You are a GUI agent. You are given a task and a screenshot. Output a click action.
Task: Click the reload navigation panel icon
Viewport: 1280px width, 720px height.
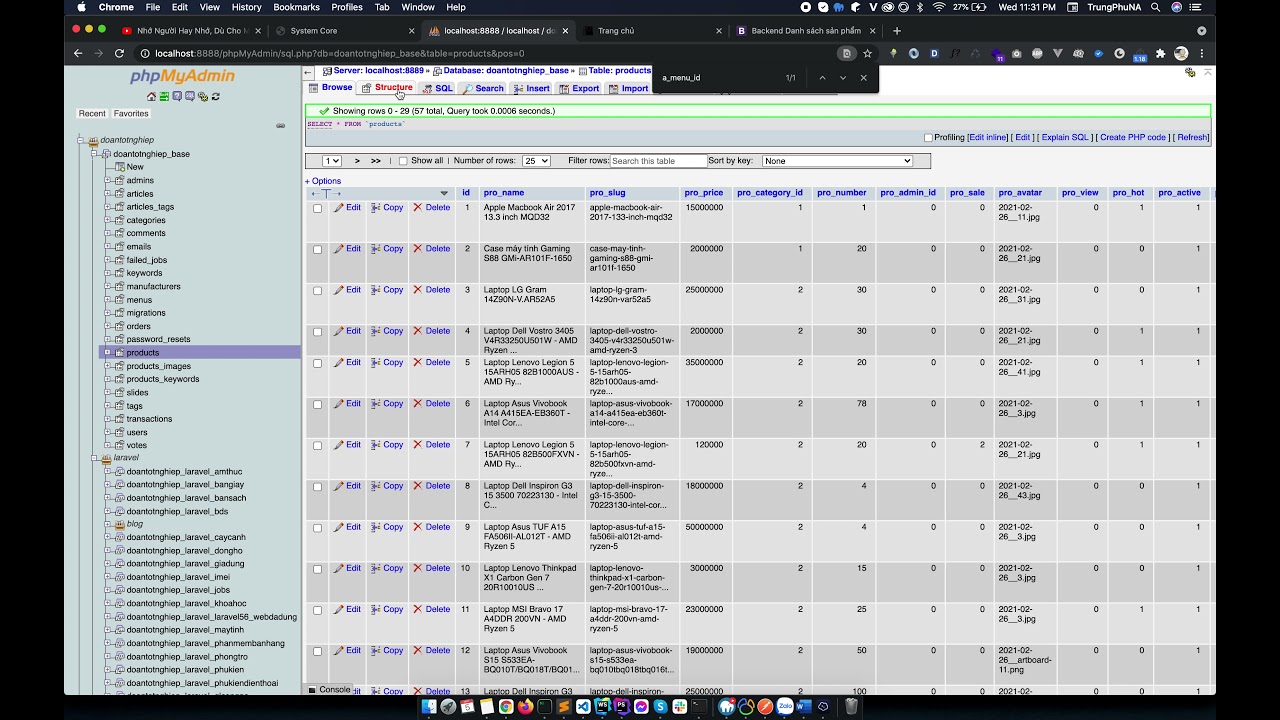click(216, 96)
